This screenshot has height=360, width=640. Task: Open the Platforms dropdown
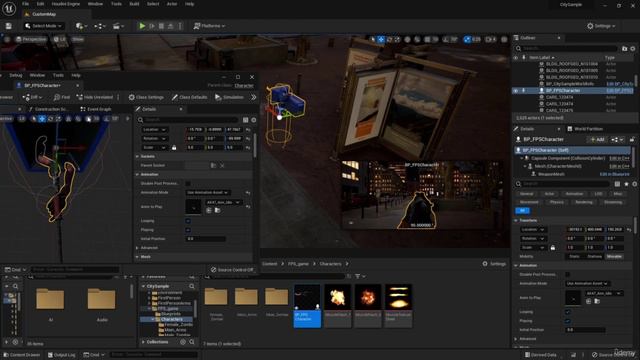coord(209,26)
